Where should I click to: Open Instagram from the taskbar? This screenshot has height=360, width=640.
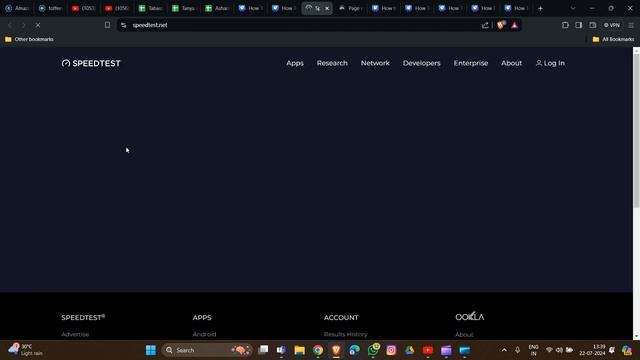(x=391, y=350)
